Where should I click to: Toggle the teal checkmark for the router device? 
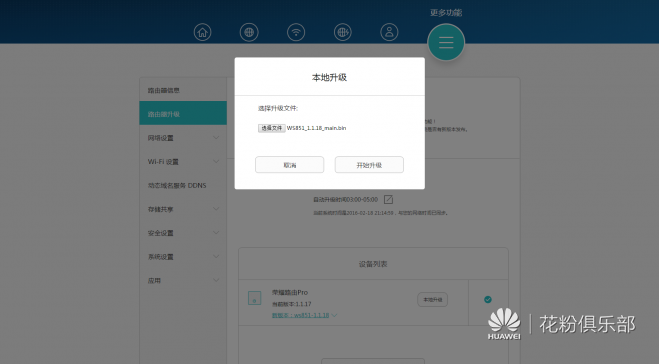click(488, 299)
